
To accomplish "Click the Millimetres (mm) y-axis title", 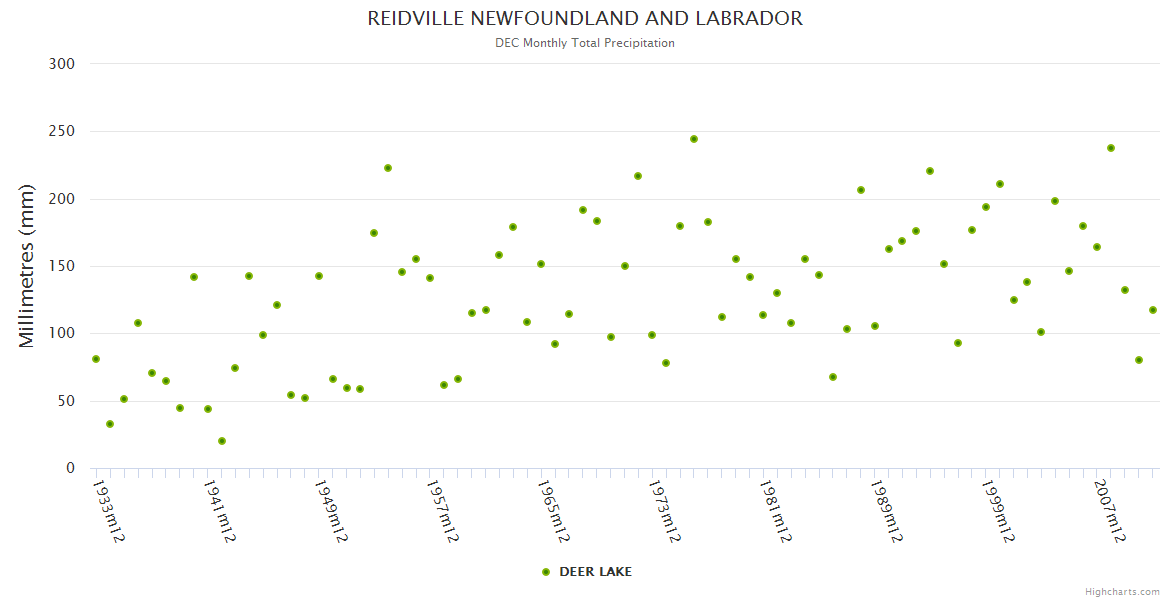I will pyautogui.click(x=27, y=266).
